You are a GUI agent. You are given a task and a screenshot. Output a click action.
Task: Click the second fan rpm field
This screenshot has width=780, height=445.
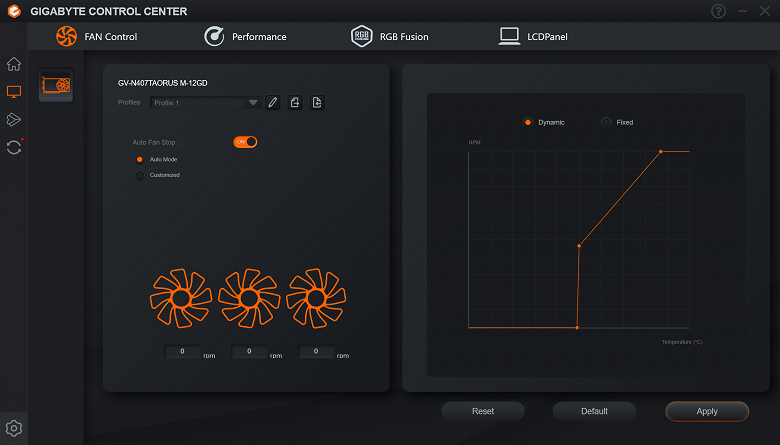[x=249, y=351]
